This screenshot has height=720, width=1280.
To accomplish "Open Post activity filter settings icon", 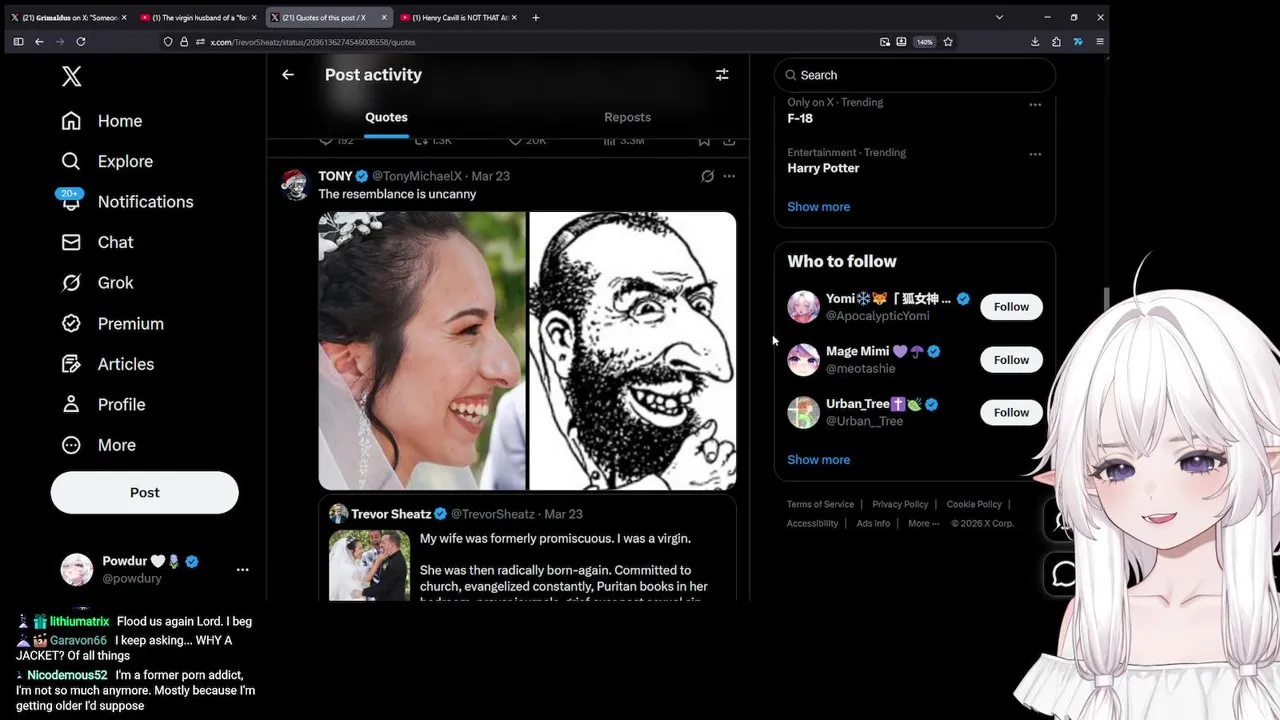I will coord(722,75).
